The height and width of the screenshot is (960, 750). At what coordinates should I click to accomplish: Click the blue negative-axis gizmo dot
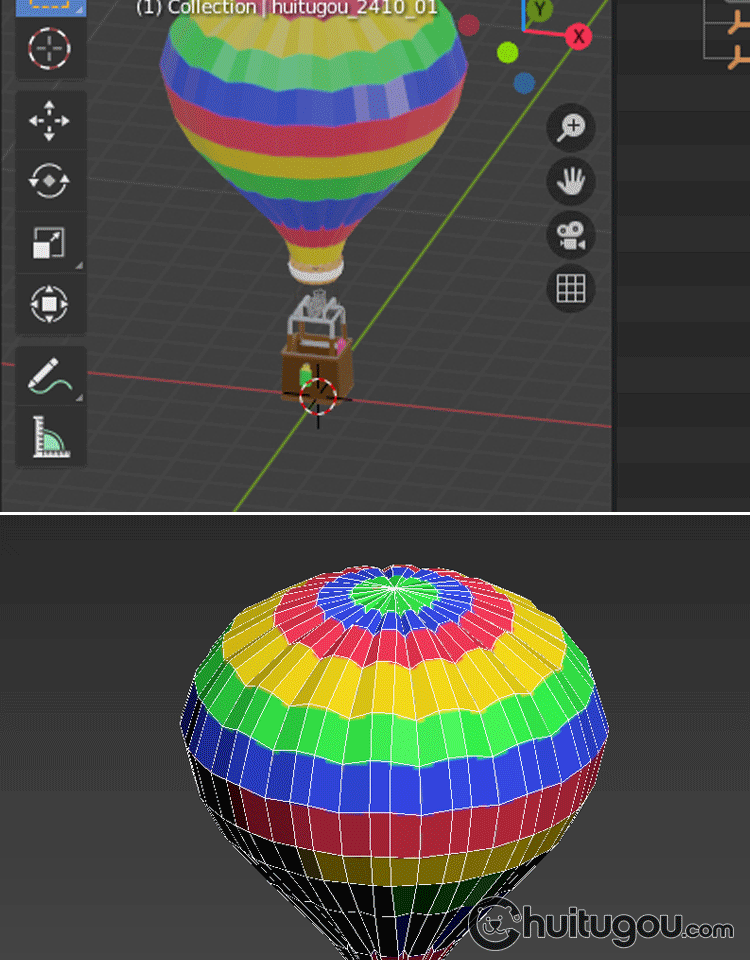524,83
